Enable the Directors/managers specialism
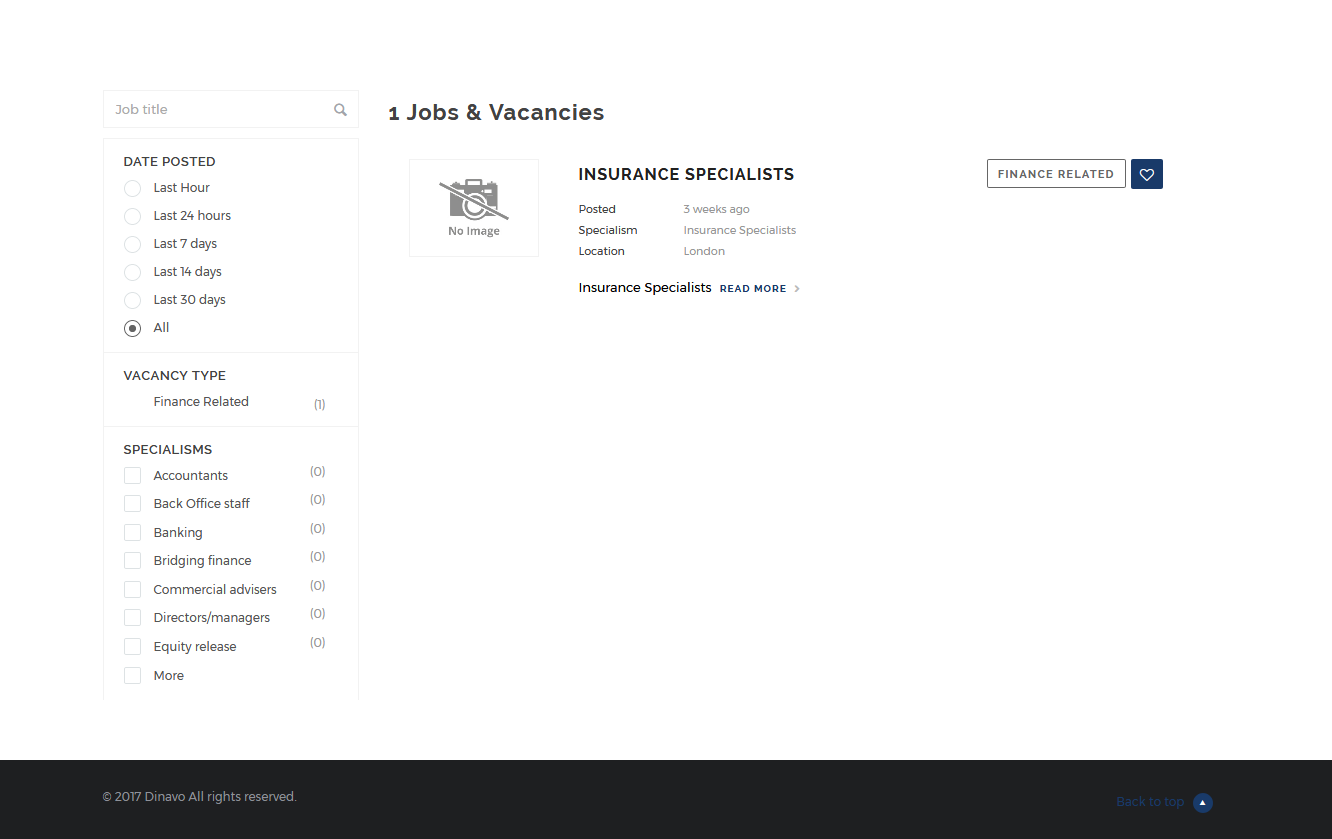Viewport: 1332px width, 839px height. pyautogui.click(x=132, y=617)
